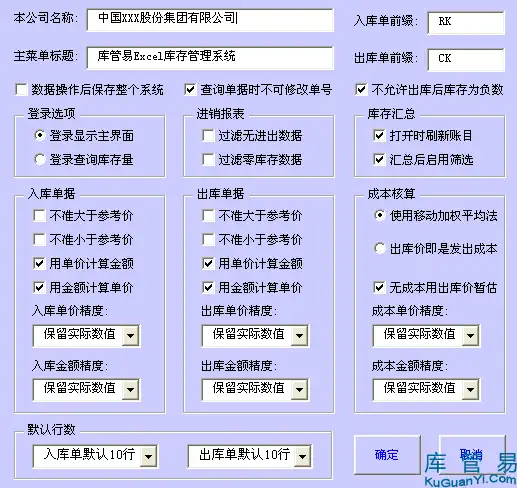This screenshot has height=488, width=517.
Task: Toggle 汇总后启用筛选 checkbox
Action: [x=379, y=160]
